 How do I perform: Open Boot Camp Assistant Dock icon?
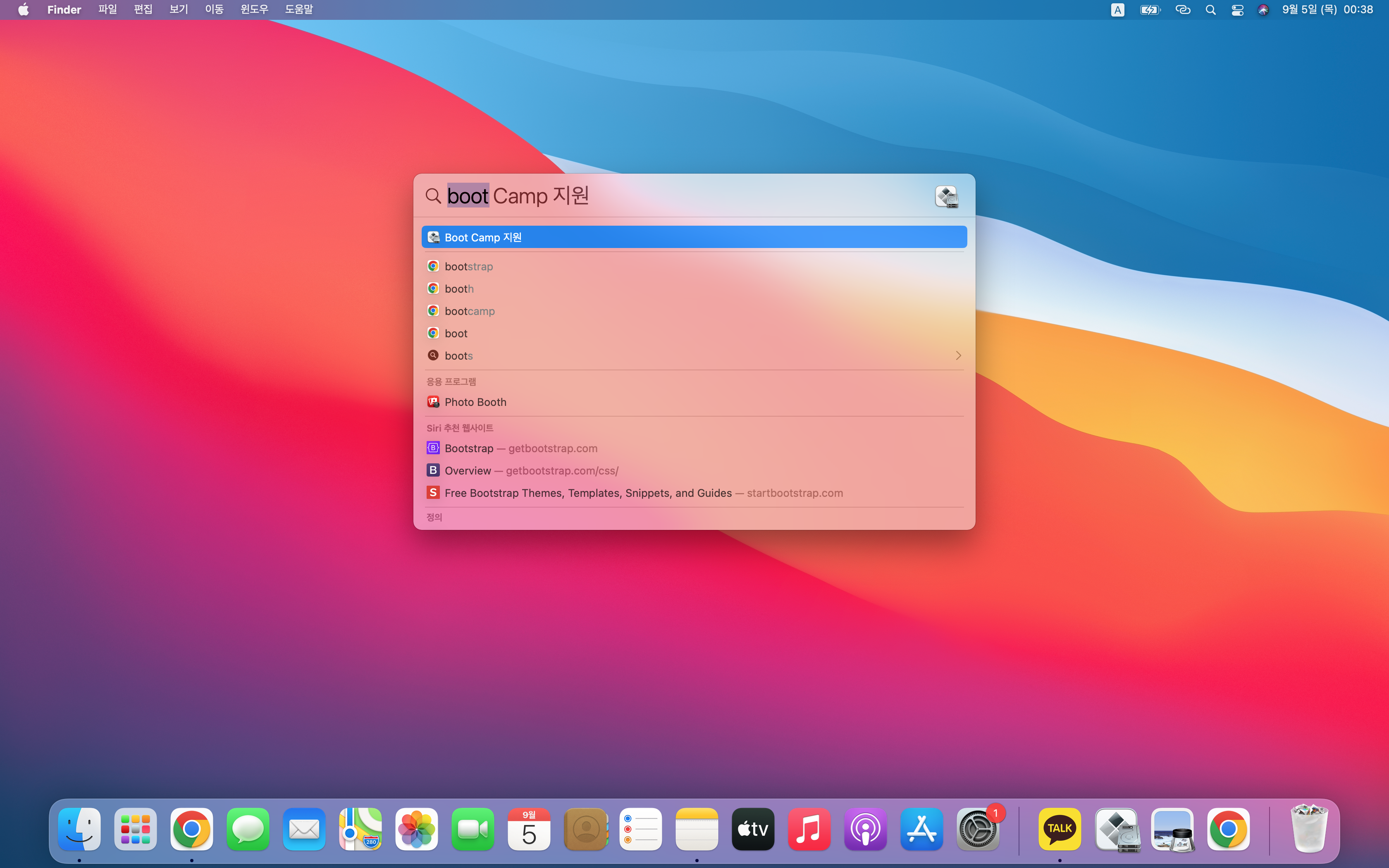point(1116,829)
